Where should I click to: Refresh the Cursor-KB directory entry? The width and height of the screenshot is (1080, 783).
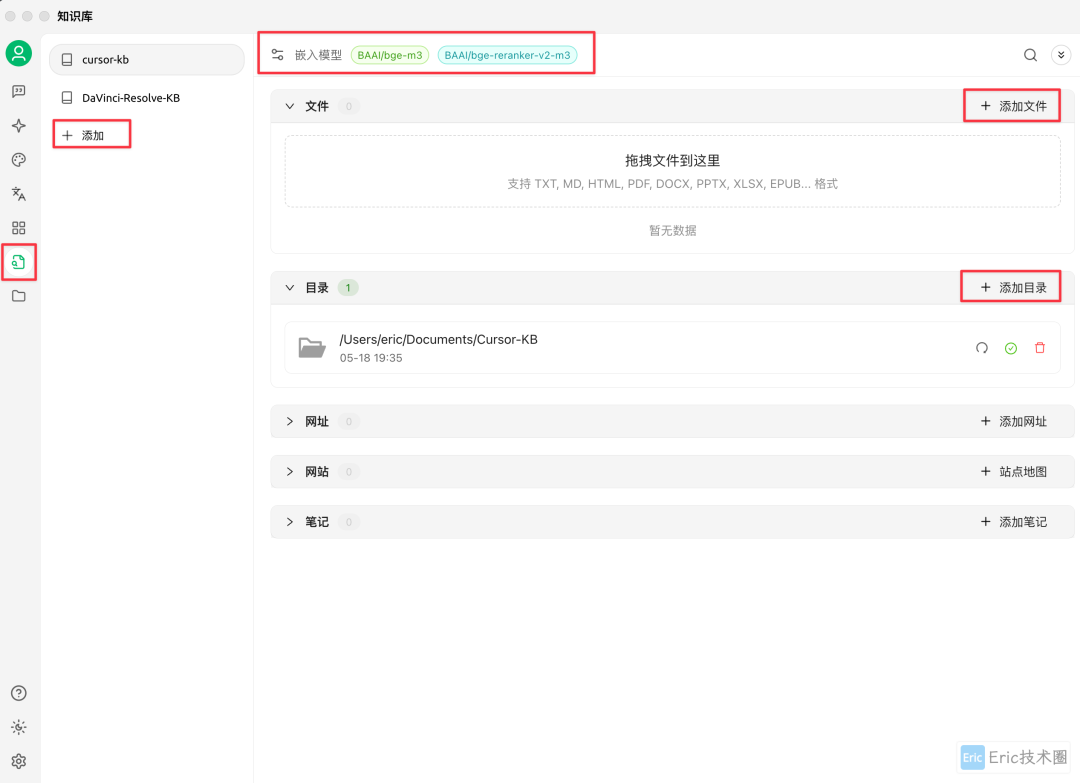(x=982, y=348)
